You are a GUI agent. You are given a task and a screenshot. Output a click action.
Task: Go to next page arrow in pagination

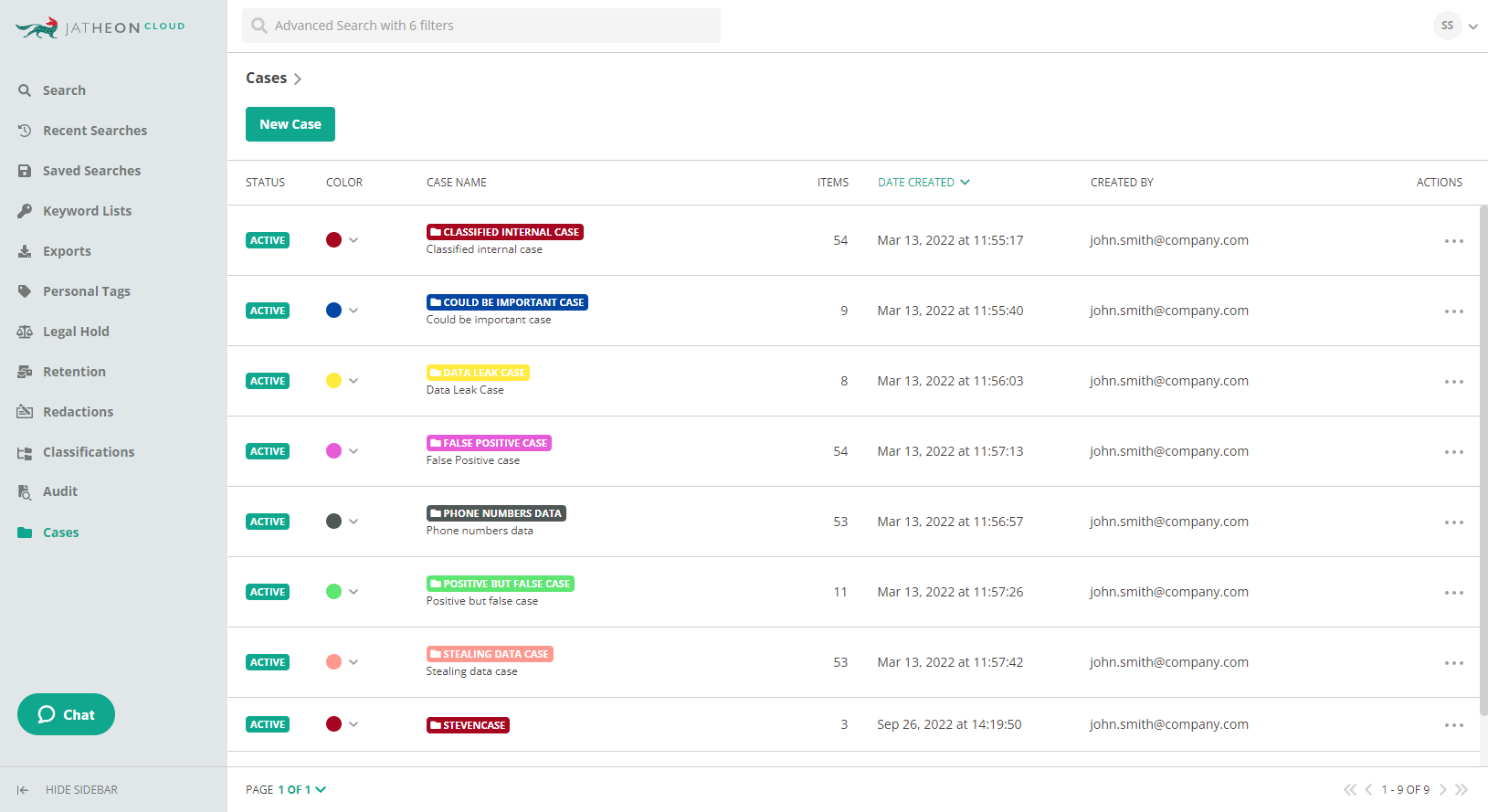1443,790
